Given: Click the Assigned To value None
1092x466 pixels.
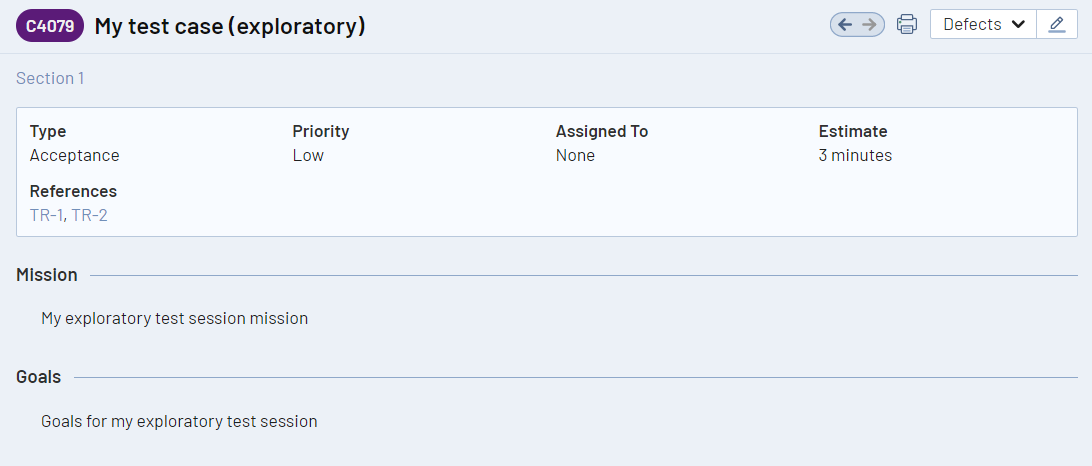Looking at the screenshot, I should pyautogui.click(x=575, y=155).
